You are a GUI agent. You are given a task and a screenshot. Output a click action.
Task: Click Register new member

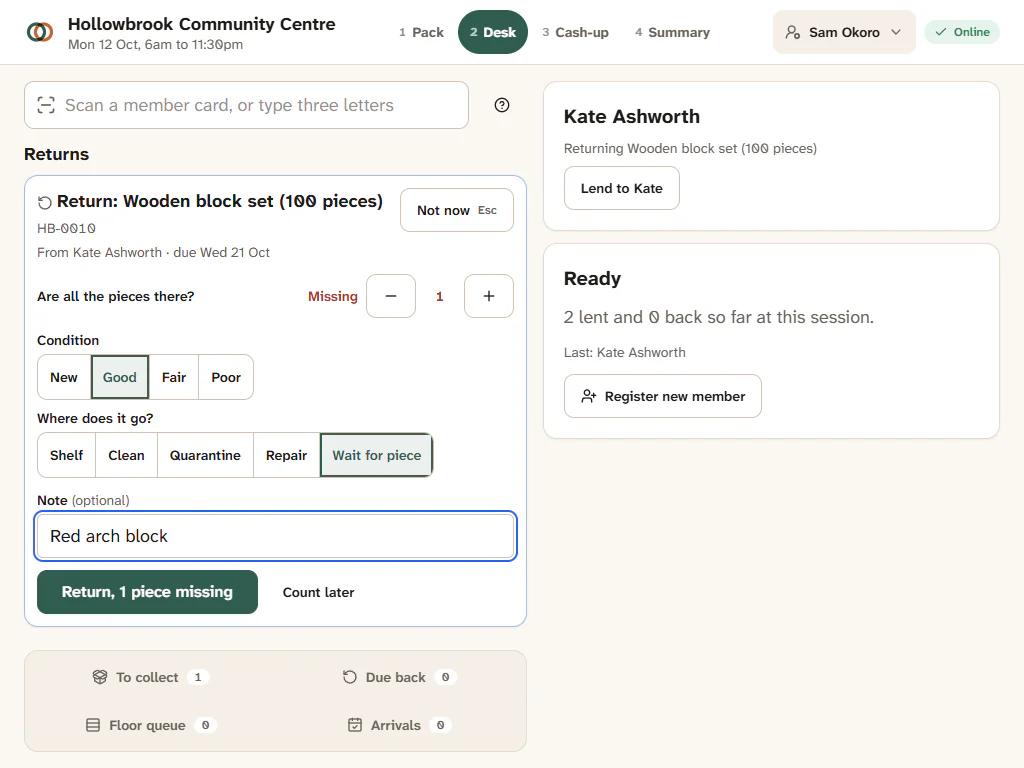(x=663, y=396)
